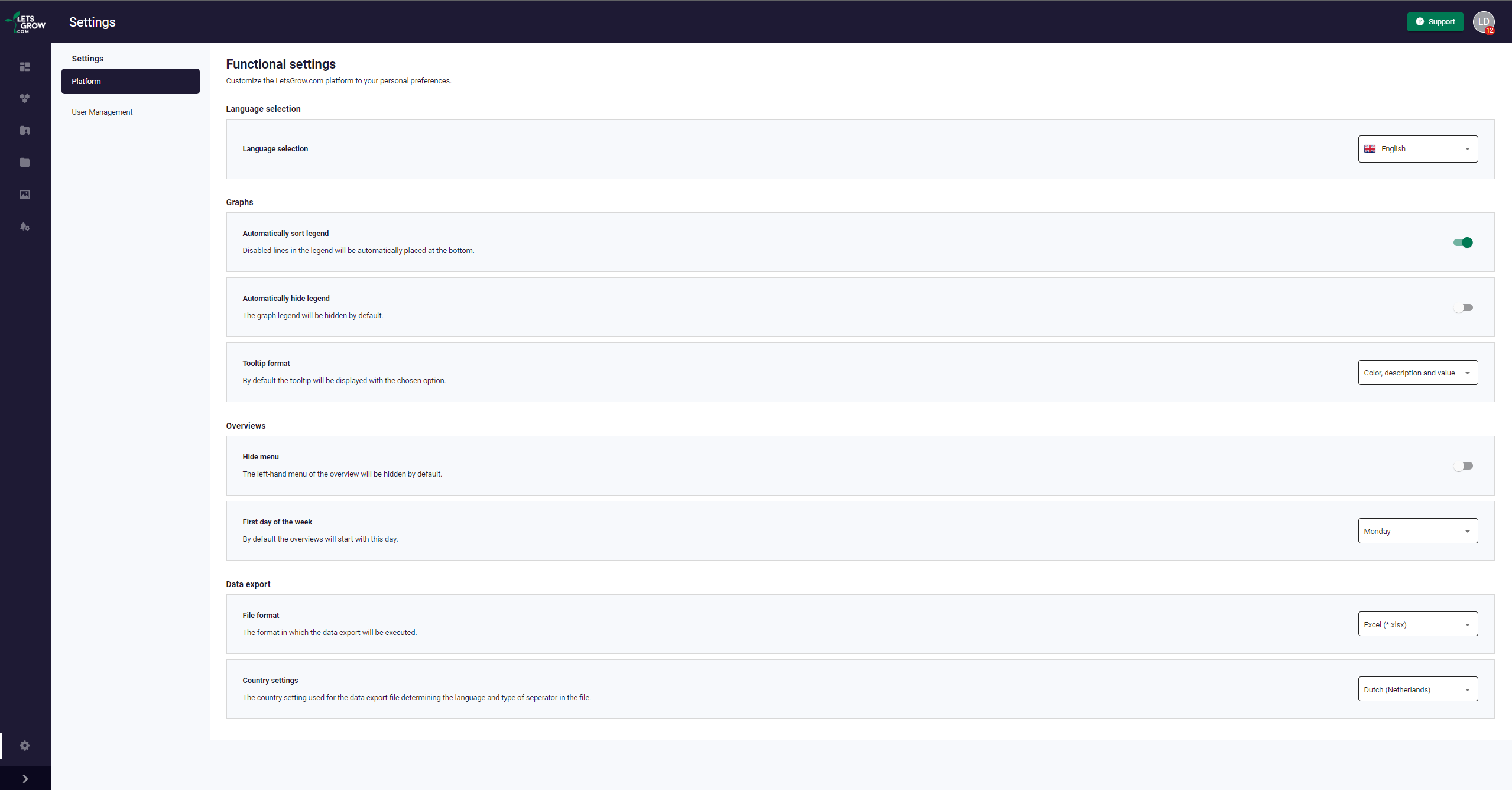Open the image gallery sidebar icon

coord(25,195)
